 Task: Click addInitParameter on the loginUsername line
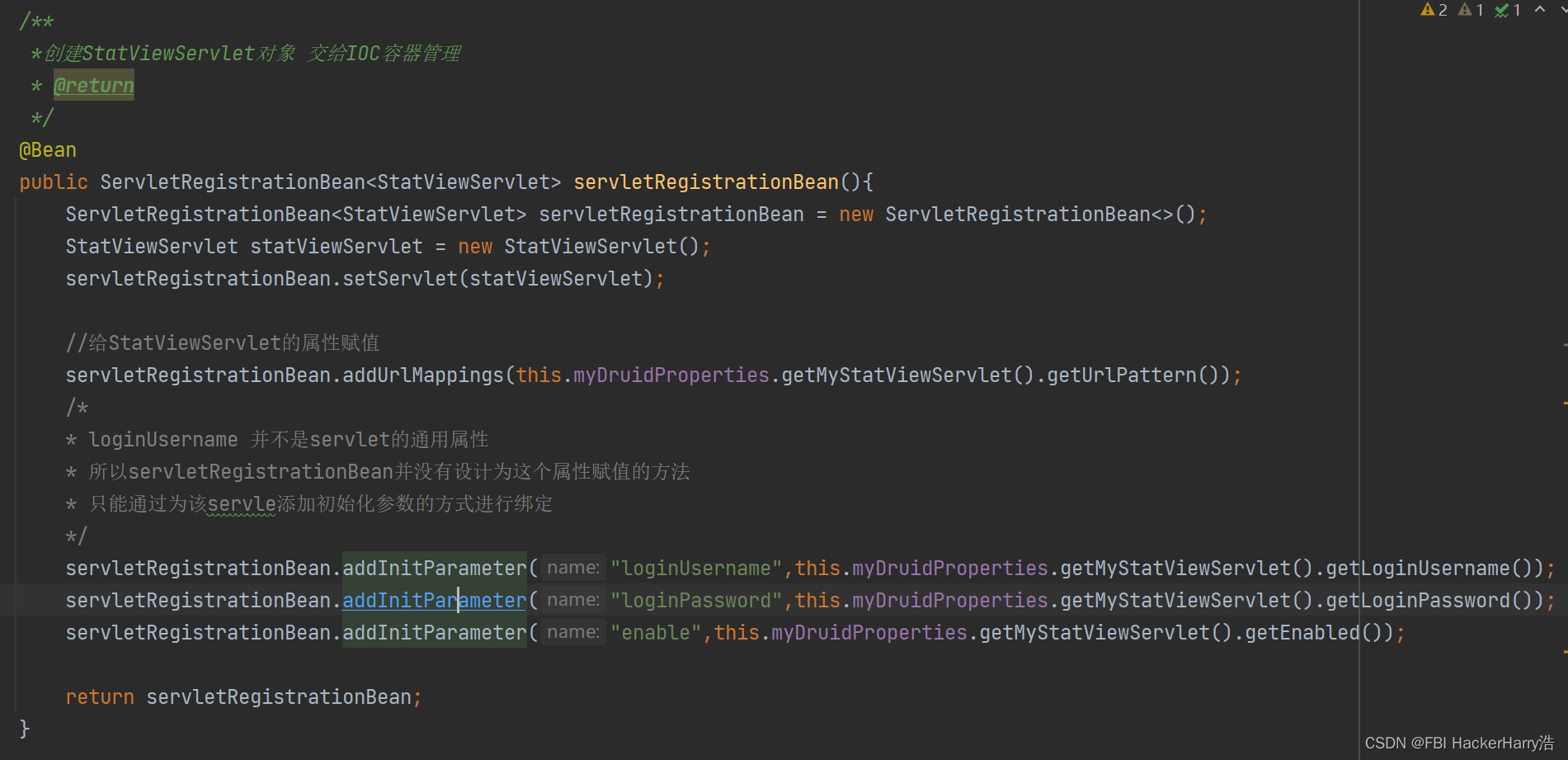(435, 569)
